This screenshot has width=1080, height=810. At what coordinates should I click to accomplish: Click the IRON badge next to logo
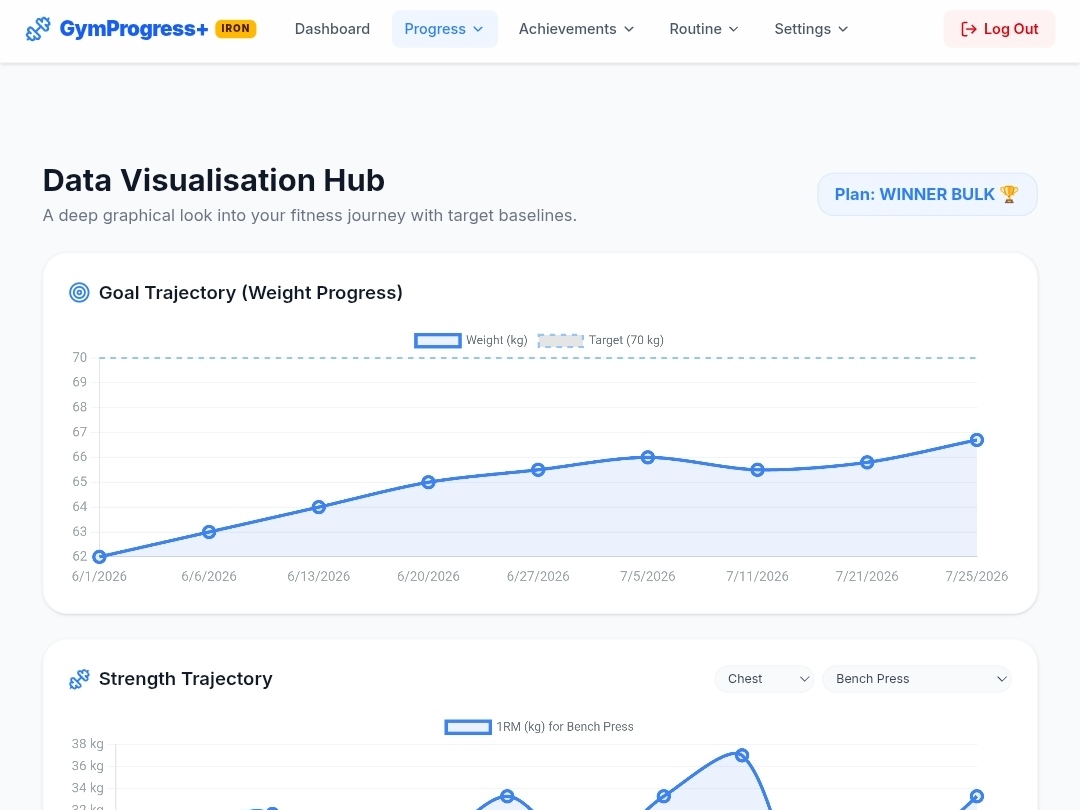point(236,29)
